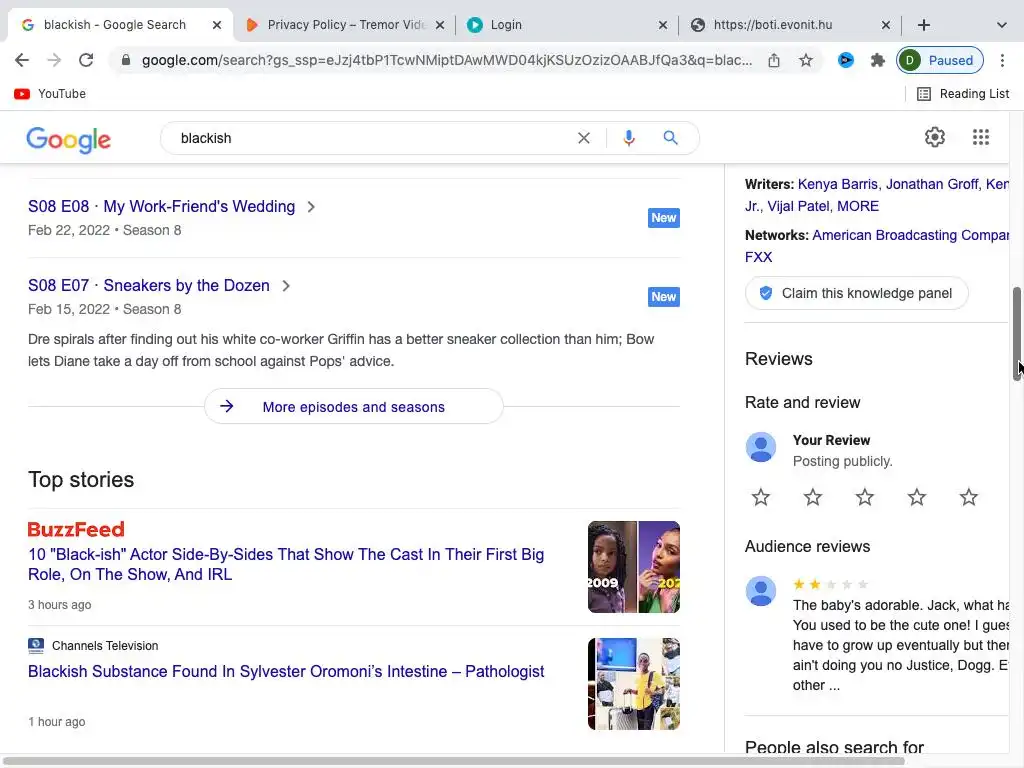Switch to Privacy Policy Tremor Video tab
1024x768 pixels.
(x=345, y=25)
